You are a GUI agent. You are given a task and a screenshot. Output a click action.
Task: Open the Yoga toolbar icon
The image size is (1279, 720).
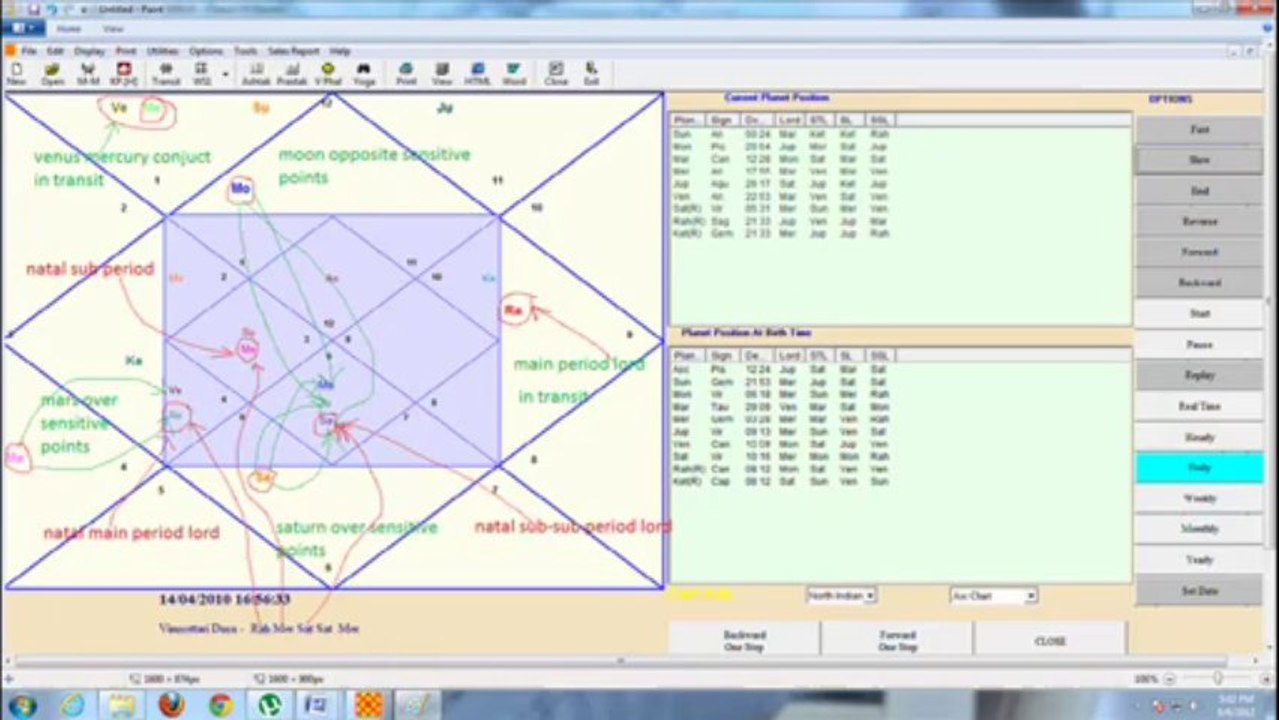click(364, 74)
